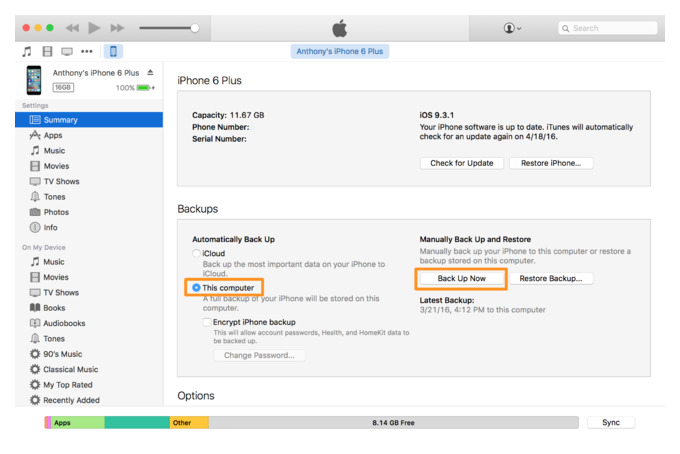Click Anthony's iPhone 6 Plus tab
The height and width of the screenshot is (454, 680).
click(340, 51)
